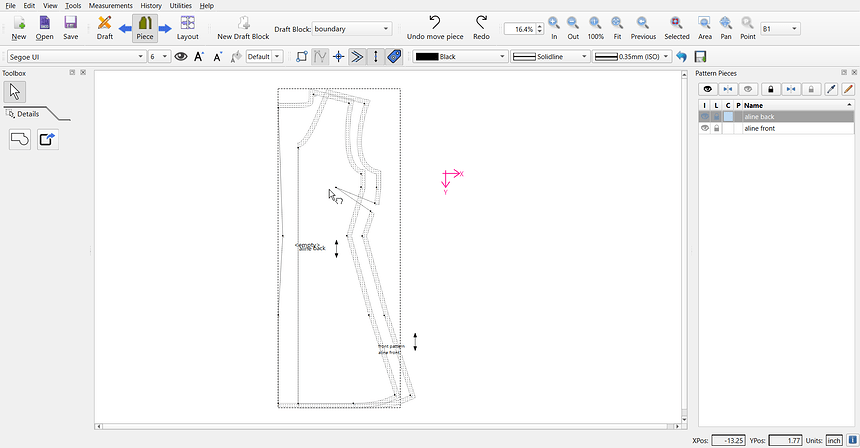
Task: Choose the pattern piece tool in Details
Action: [20, 139]
